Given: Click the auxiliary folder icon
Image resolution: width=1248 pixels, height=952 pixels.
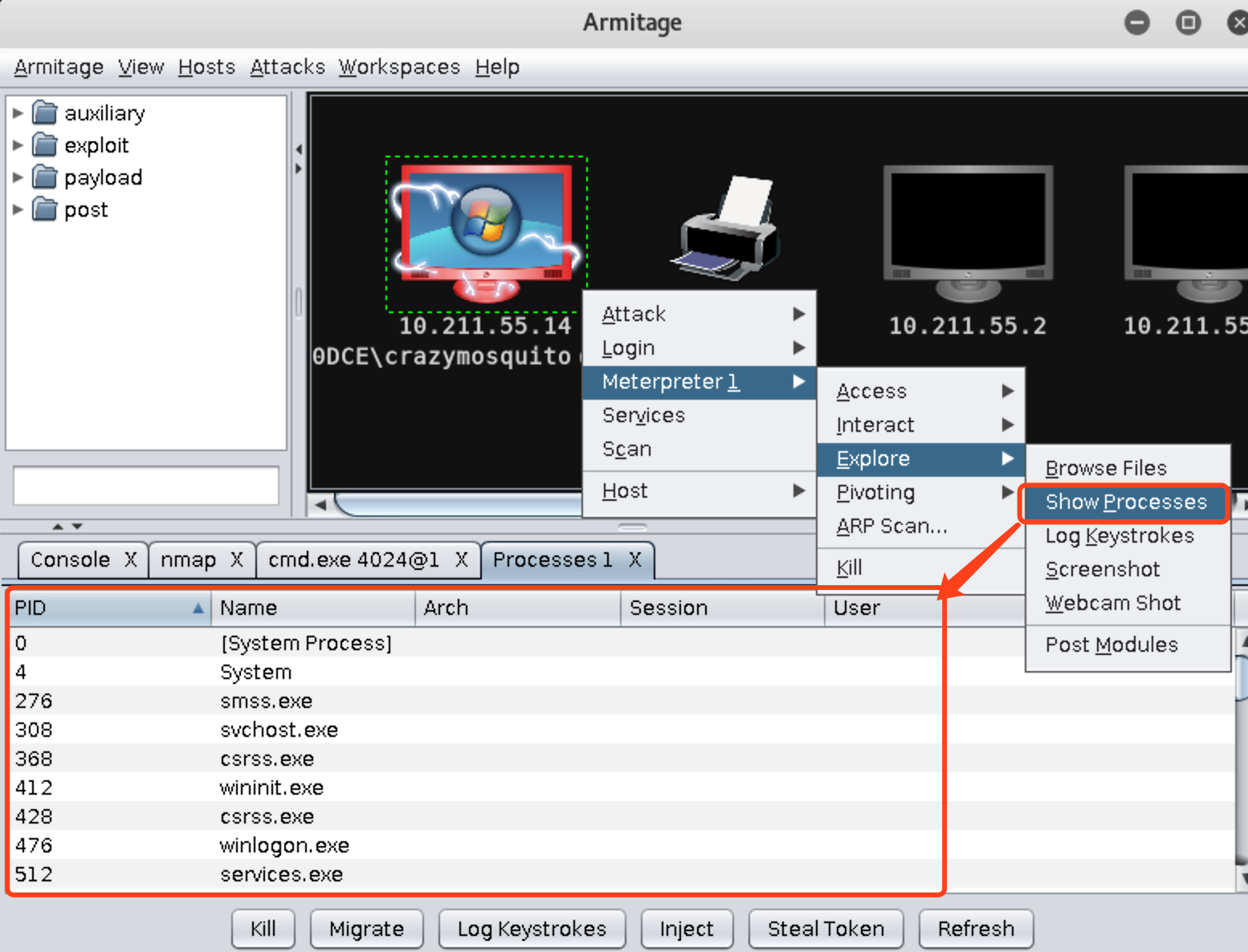Looking at the screenshot, I should tap(45, 112).
